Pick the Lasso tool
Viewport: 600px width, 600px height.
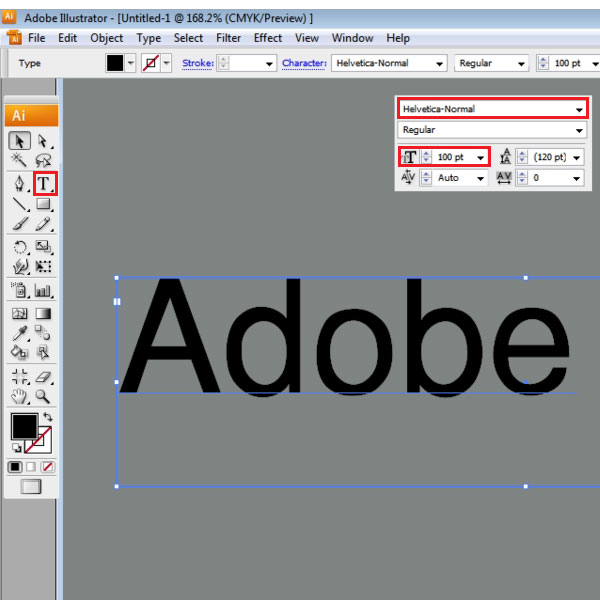coord(43,160)
